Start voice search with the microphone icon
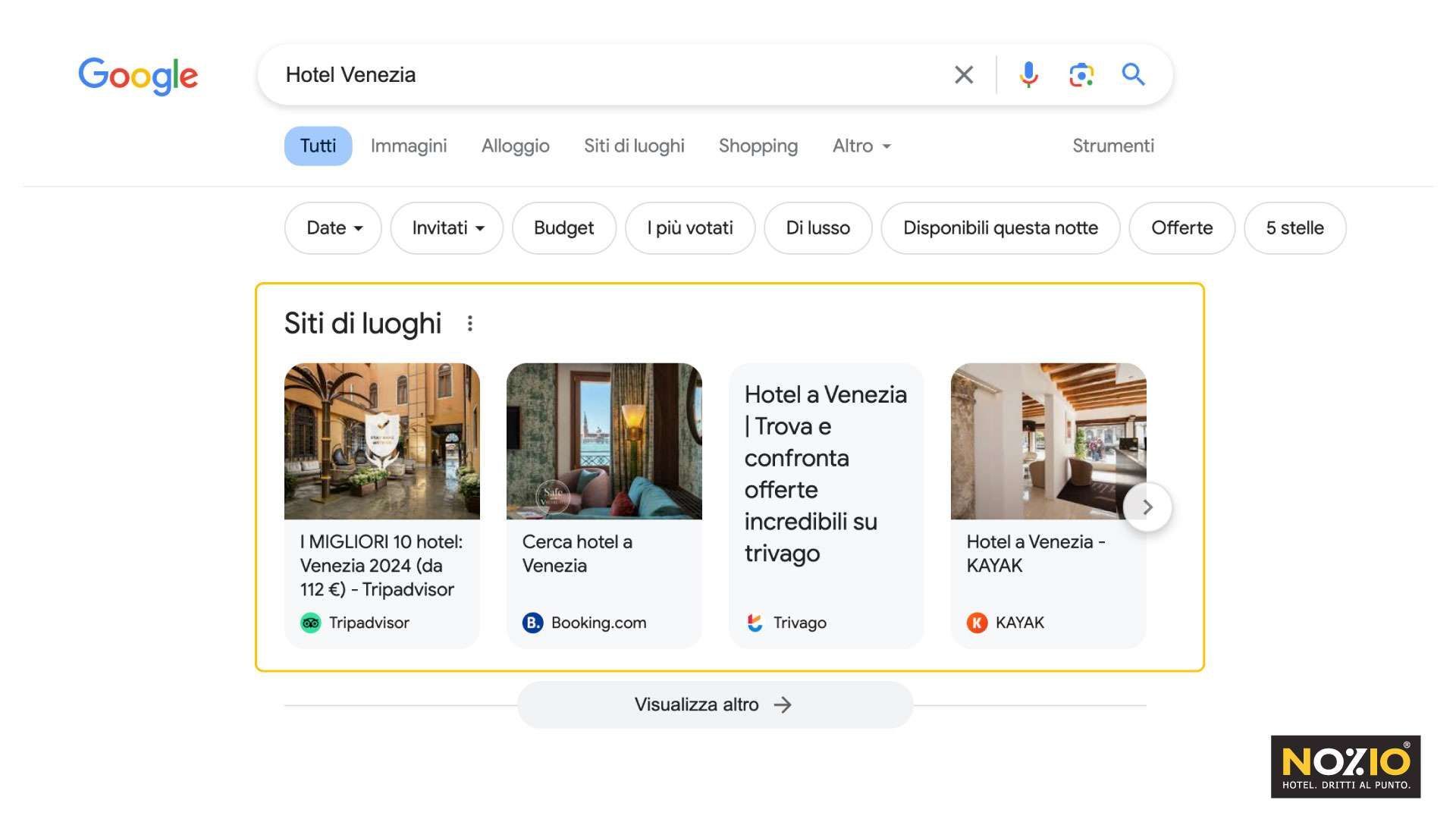Viewport: 1456px width, 819px height. (1028, 74)
